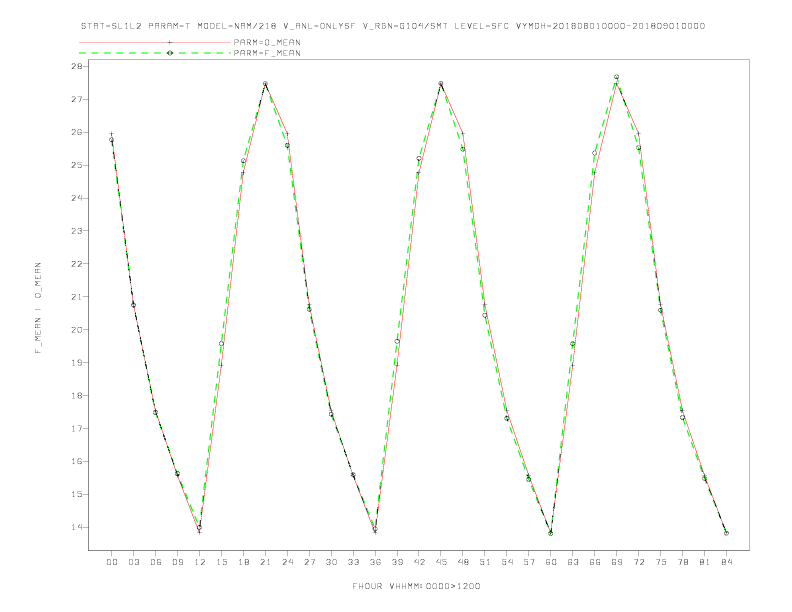
Task: Click x-axis tick label 63
Action: point(573,562)
